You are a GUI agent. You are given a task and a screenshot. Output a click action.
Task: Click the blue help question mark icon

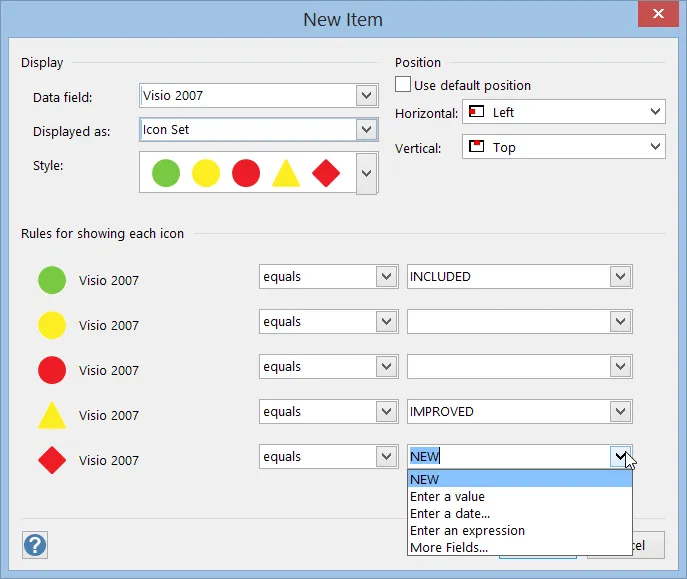35,545
